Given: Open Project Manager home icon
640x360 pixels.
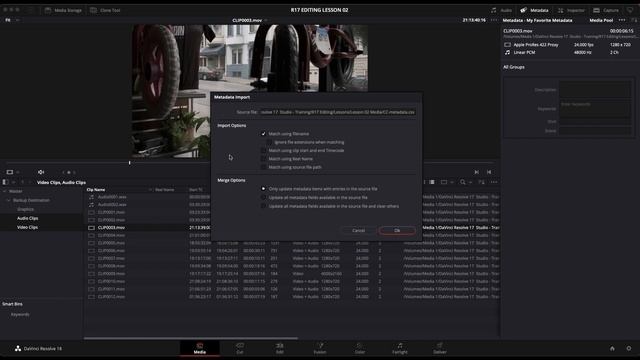Looking at the screenshot, I should (x=612, y=348).
